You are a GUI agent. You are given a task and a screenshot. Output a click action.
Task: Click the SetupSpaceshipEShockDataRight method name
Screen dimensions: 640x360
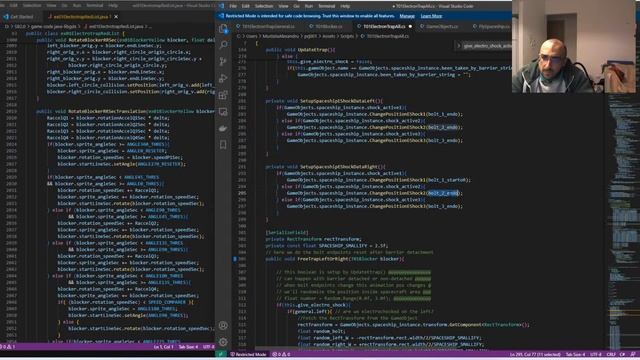pos(340,167)
